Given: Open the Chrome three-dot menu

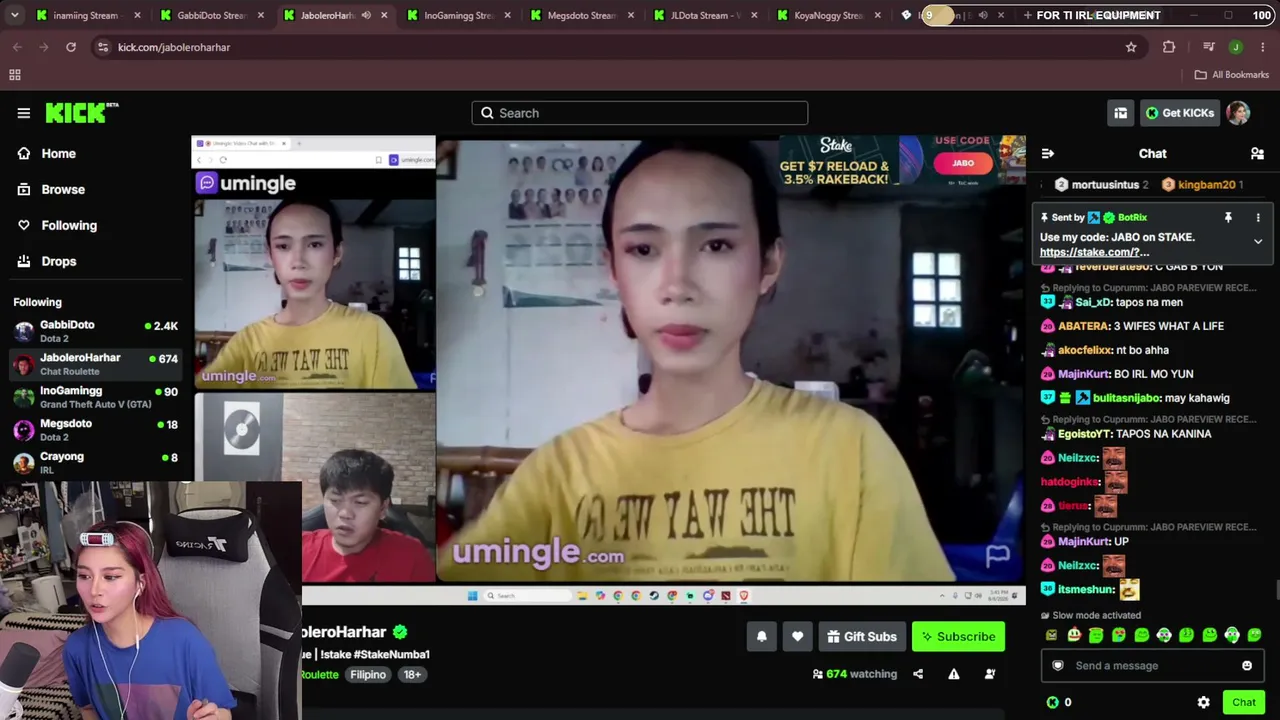Looking at the screenshot, I should (x=1261, y=47).
